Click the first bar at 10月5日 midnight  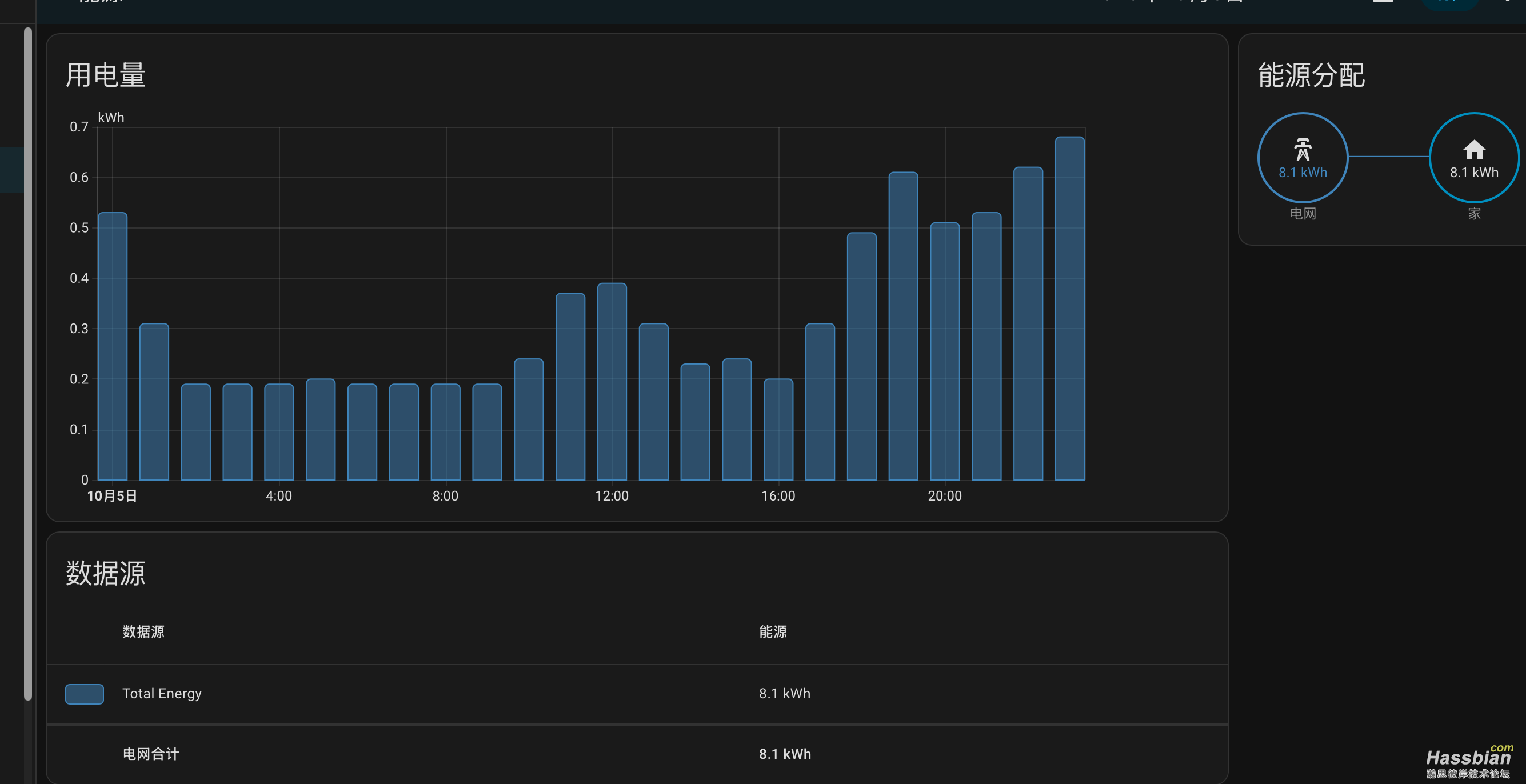pyautogui.click(x=113, y=346)
